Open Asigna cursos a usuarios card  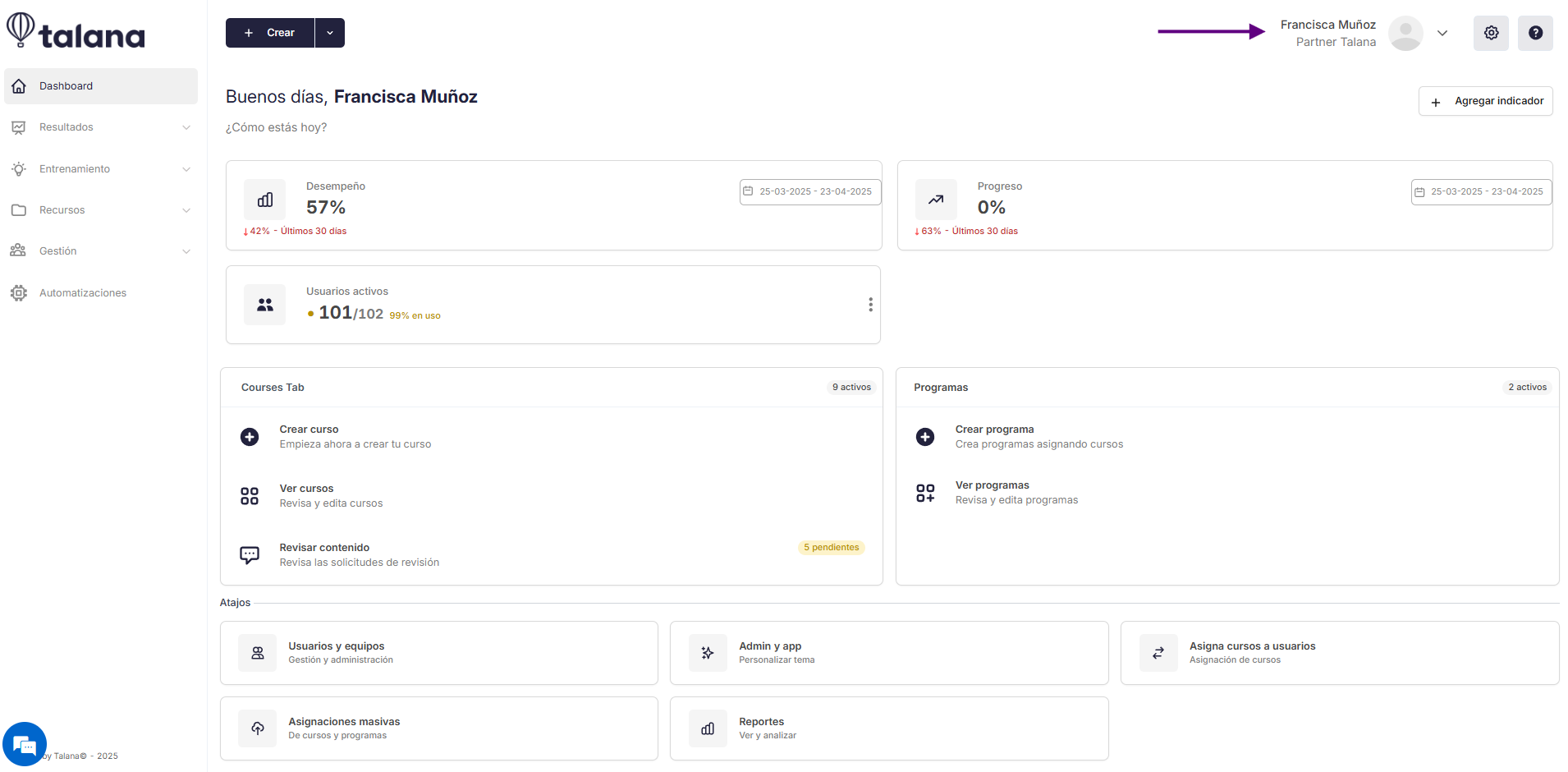point(1340,653)
